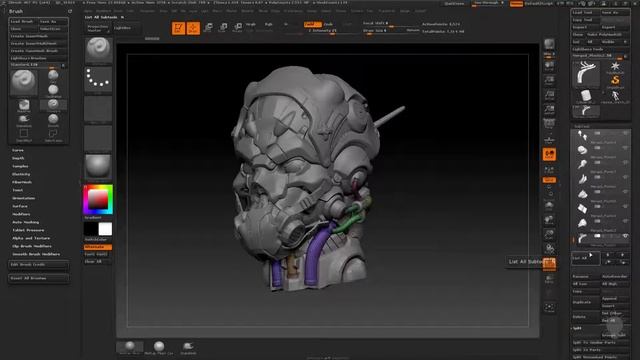Screen dimensions: 640x360
Task: Open the Alpha menu
Action: tap(88, 11)
